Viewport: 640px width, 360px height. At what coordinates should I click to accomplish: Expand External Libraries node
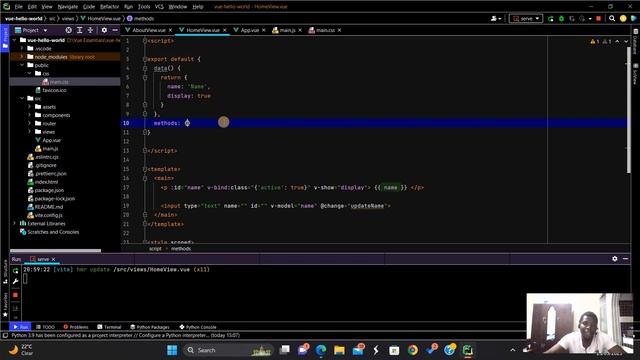click(x=15, y=223)
